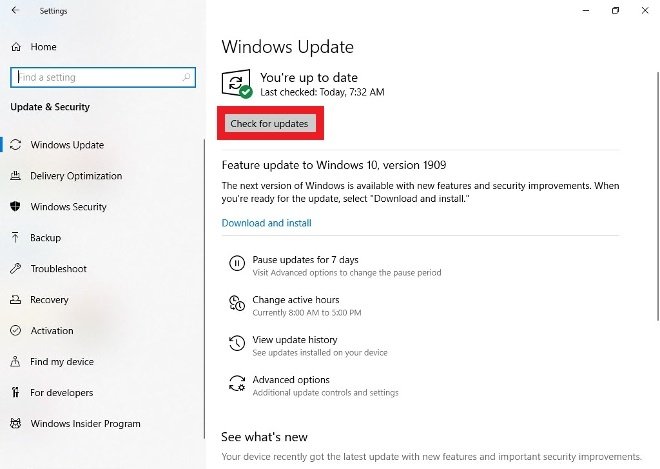Click the Delivery Optimization sidebar icon
The height and width of the screenshot is (469, 660).
[x=16, y=176]
